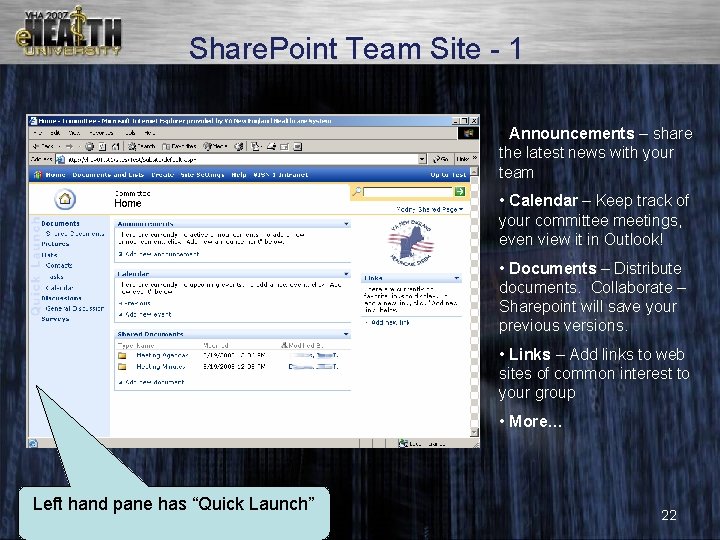Click the Up to Test link
Image resolution: width=720 pixels, height=540 pixels.
click(448, 174)
